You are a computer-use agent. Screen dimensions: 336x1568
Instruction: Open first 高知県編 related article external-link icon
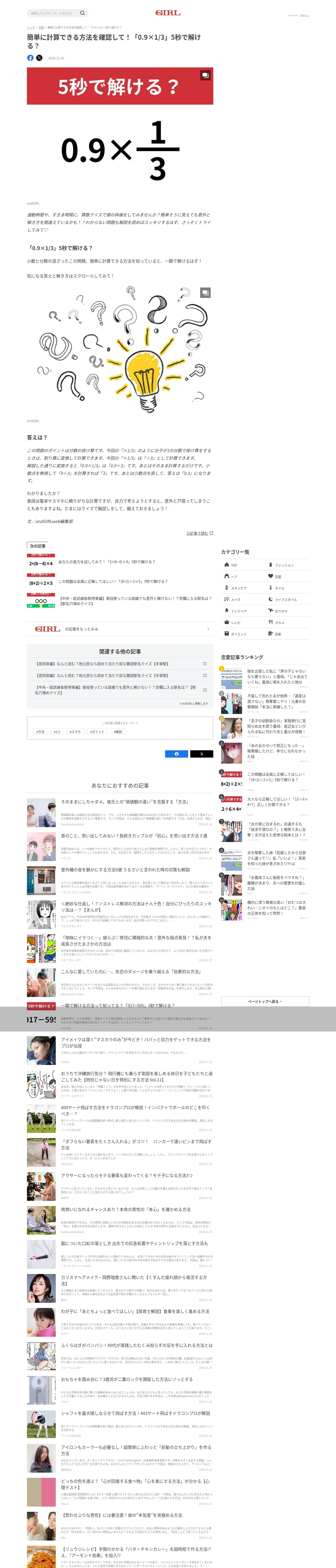point(205,664)
